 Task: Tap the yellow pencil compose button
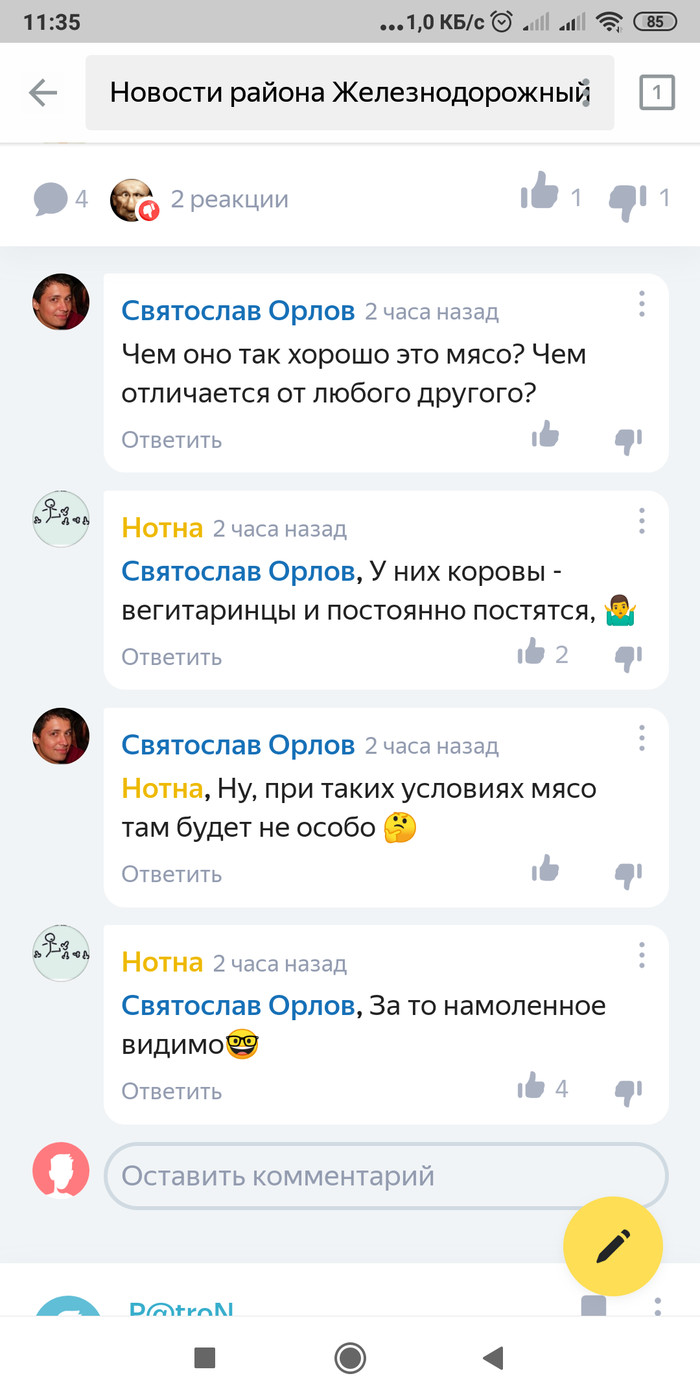(x=612, y=1247)
